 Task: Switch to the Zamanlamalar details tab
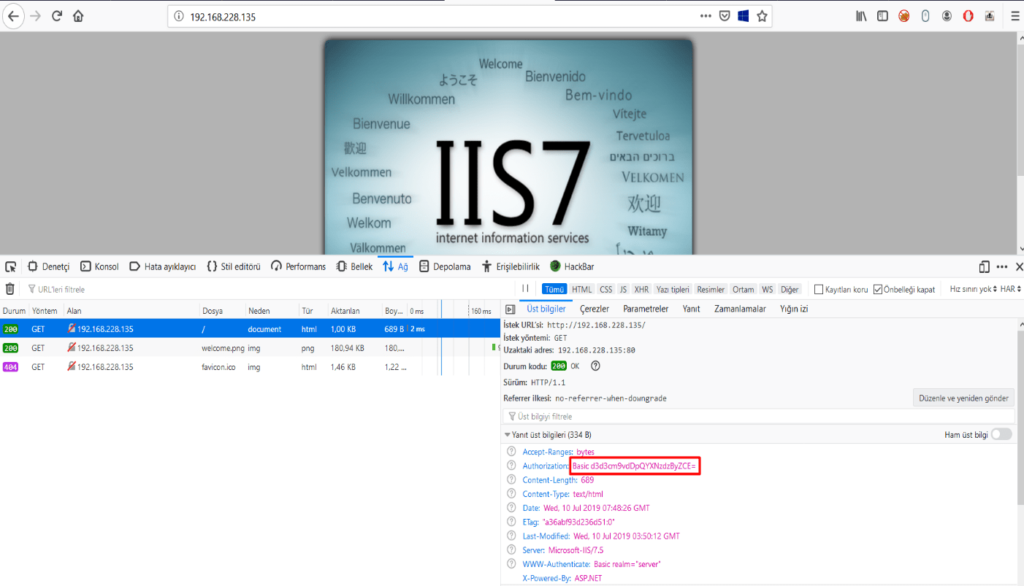tap(740, 309)
